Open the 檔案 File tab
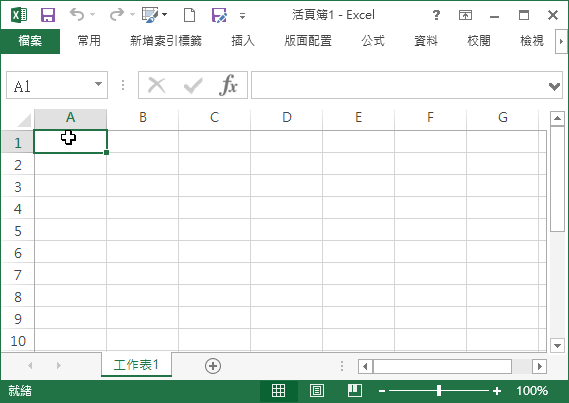The image size is (569, 403). tap(30, 41)
